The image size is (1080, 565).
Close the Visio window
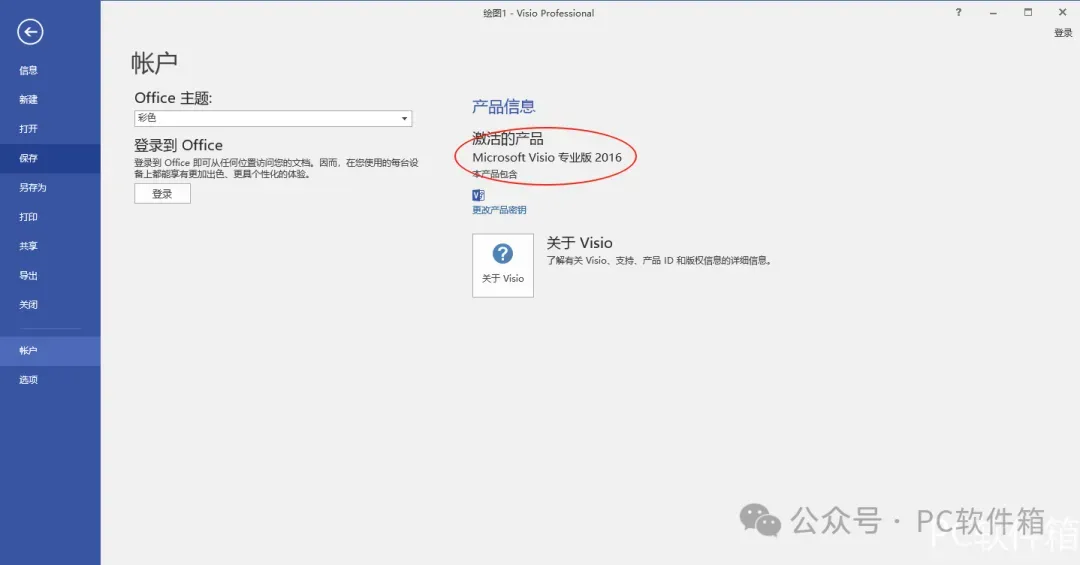point(1062,12)
